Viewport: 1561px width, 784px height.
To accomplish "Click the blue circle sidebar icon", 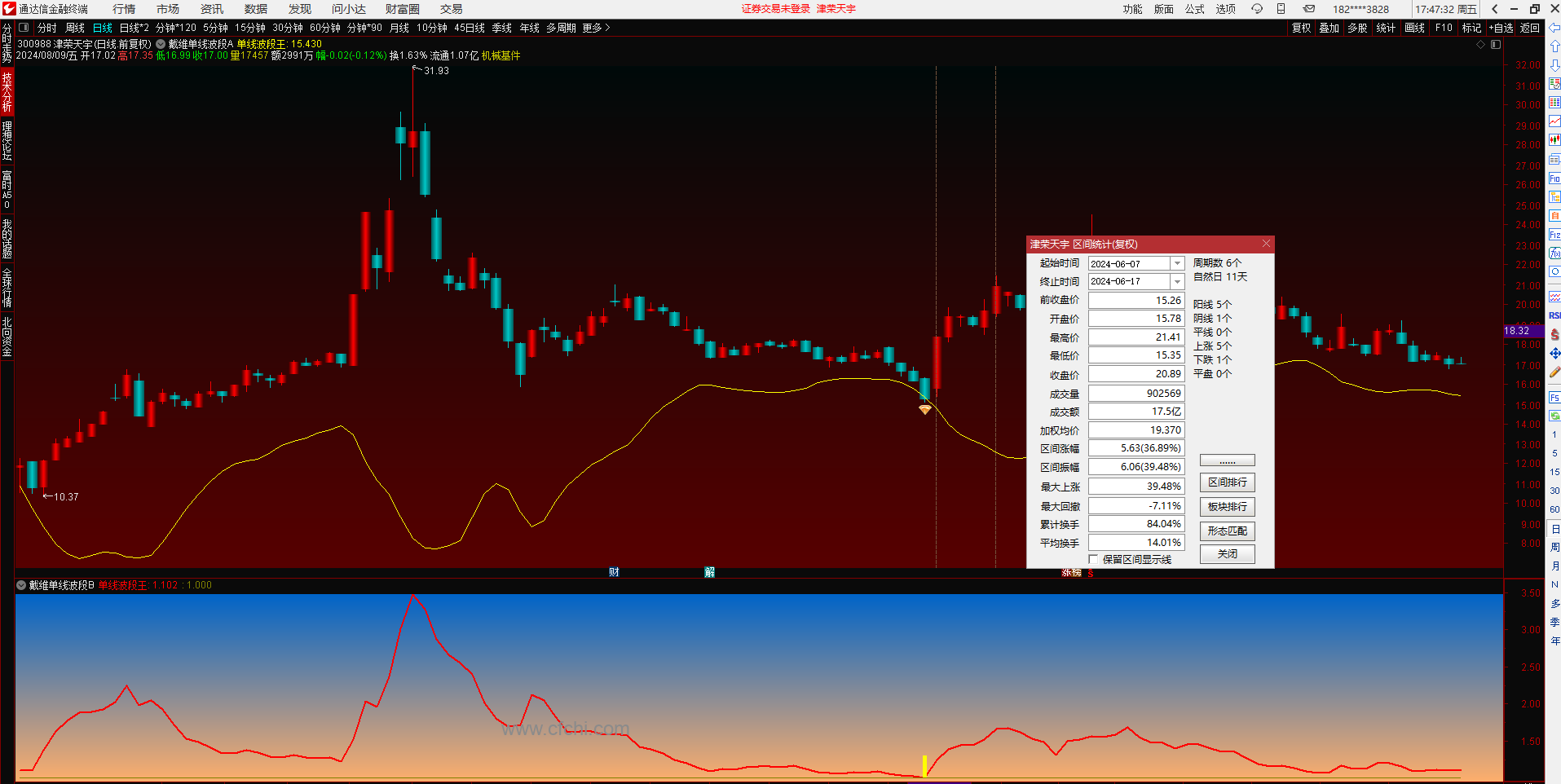I will [x=1554, y=272].
